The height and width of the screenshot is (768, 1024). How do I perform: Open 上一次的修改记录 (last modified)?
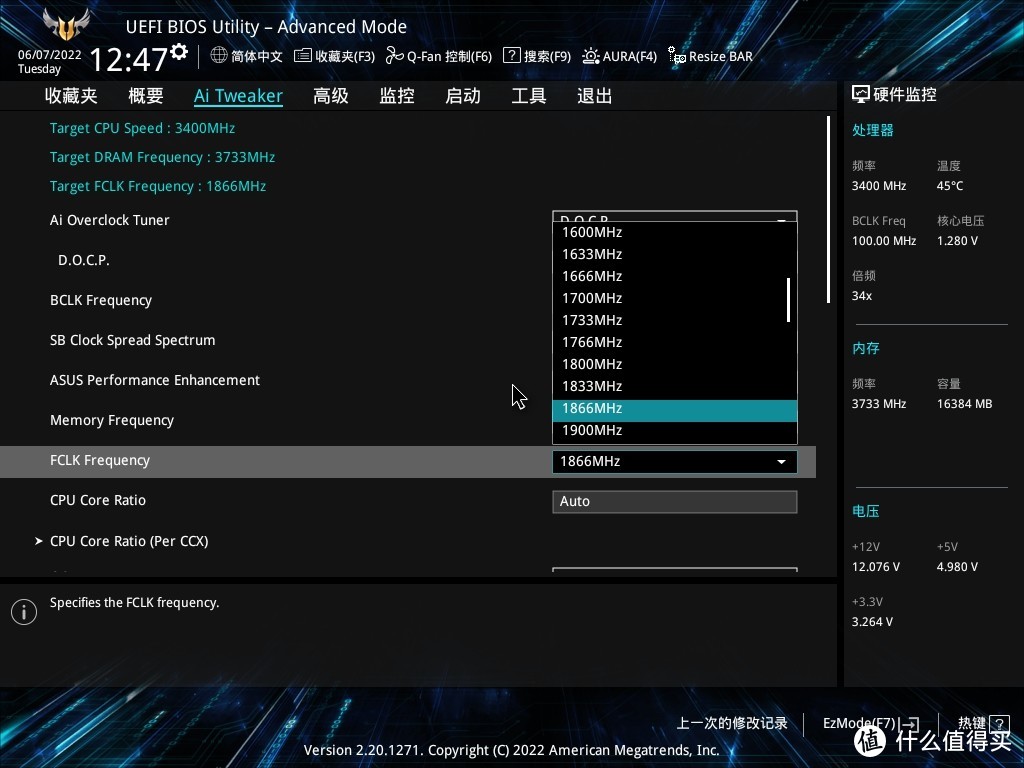pyautogui.click(x=731, y=723)
